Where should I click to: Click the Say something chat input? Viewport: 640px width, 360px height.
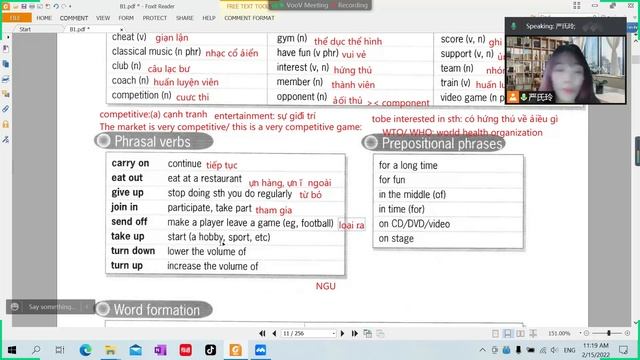coord(51,307)
